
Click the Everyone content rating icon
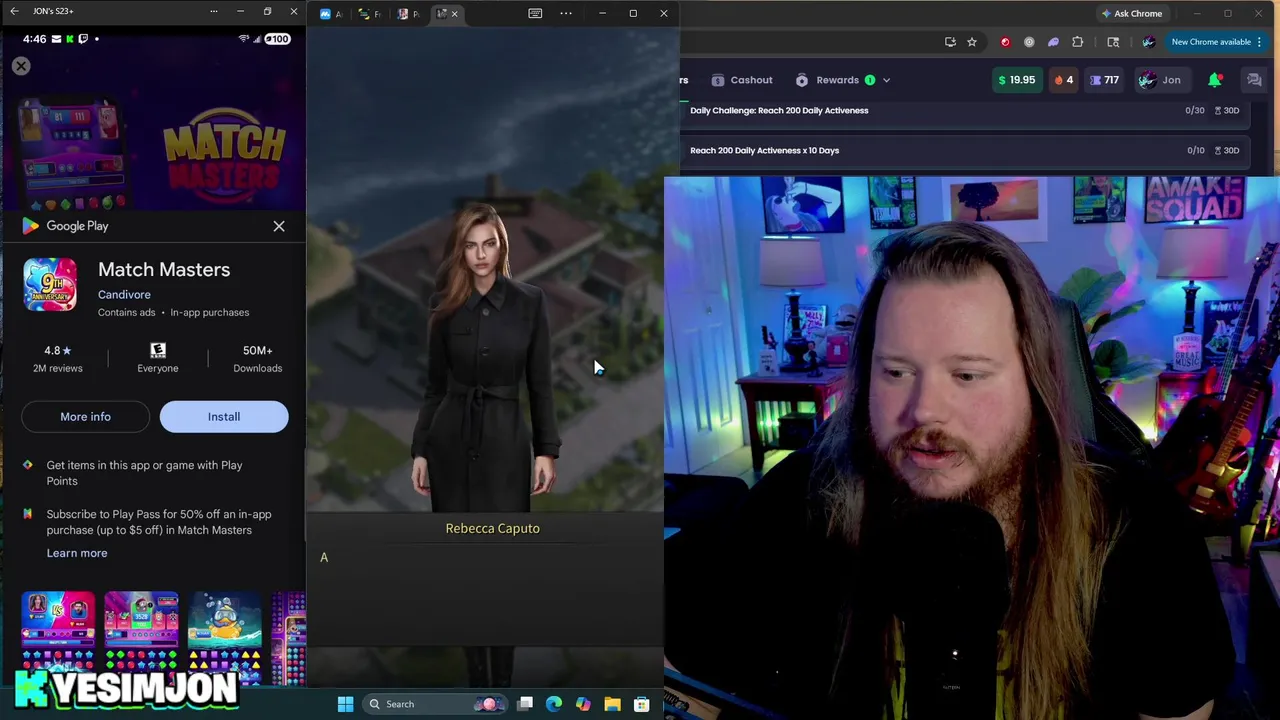coord(158,350)
